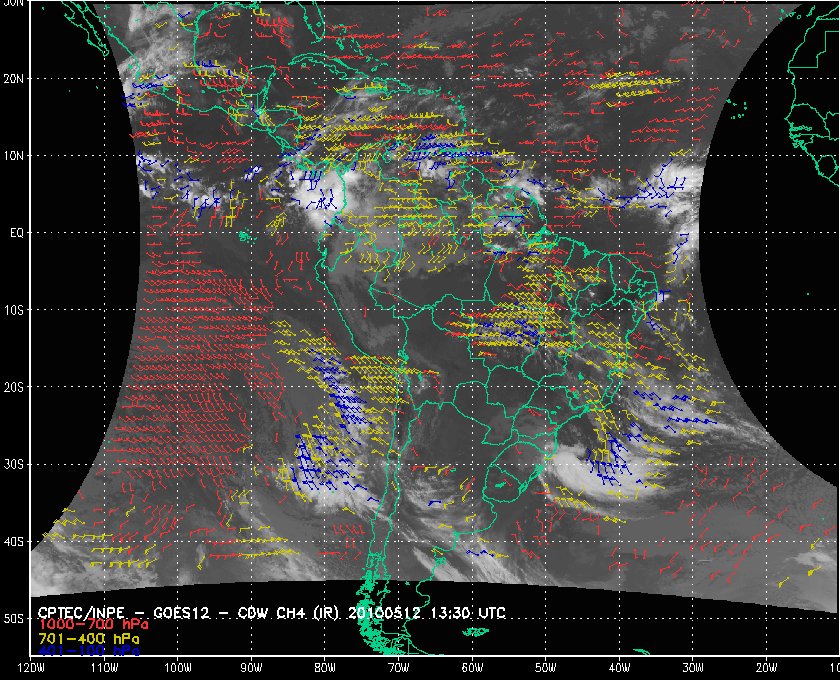The width and height of the screenshot is (840, 680).
Task: Select the 80W longitude label
Action: 325,668
